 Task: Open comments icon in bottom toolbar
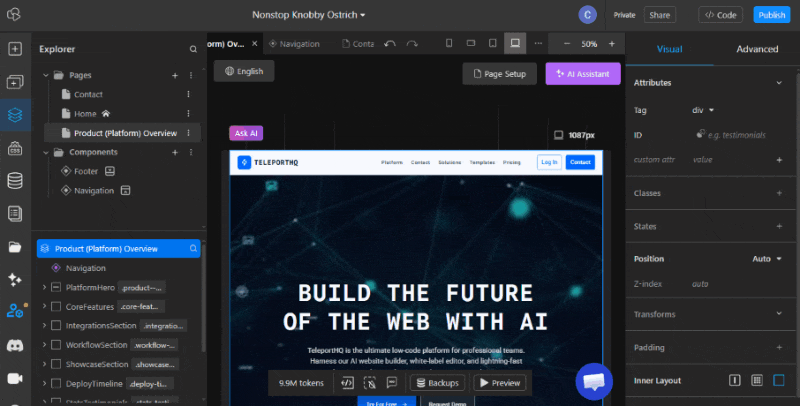(x=392, y=383)
